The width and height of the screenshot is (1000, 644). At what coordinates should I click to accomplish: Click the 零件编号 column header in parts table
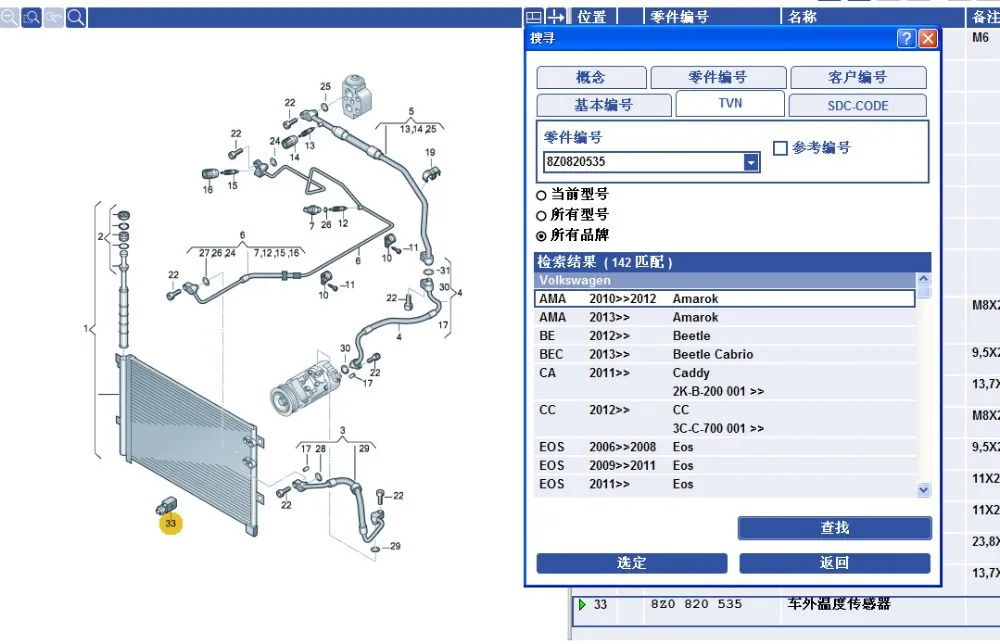(712, 17)
